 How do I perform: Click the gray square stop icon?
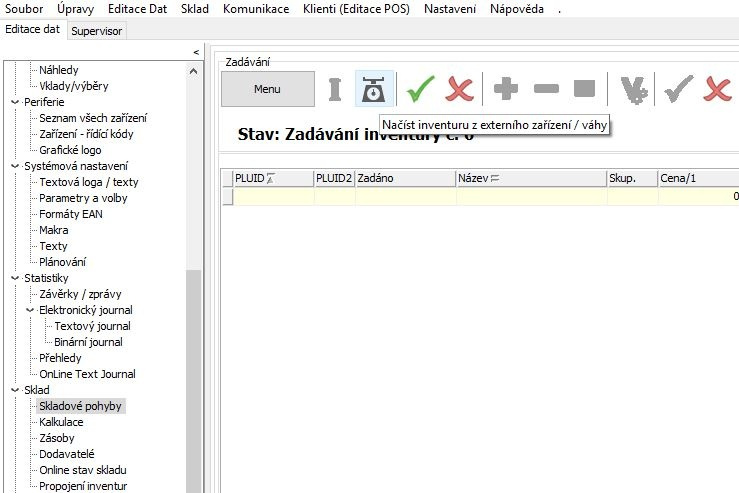(x=584, y=90)
